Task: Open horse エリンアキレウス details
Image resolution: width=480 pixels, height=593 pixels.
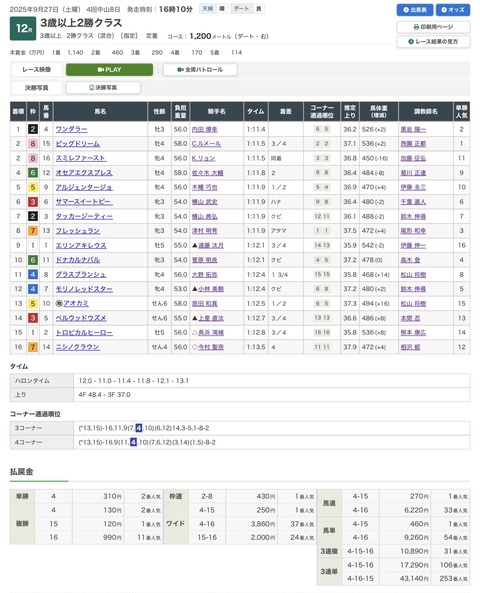Action: click(x=81, y=245)
